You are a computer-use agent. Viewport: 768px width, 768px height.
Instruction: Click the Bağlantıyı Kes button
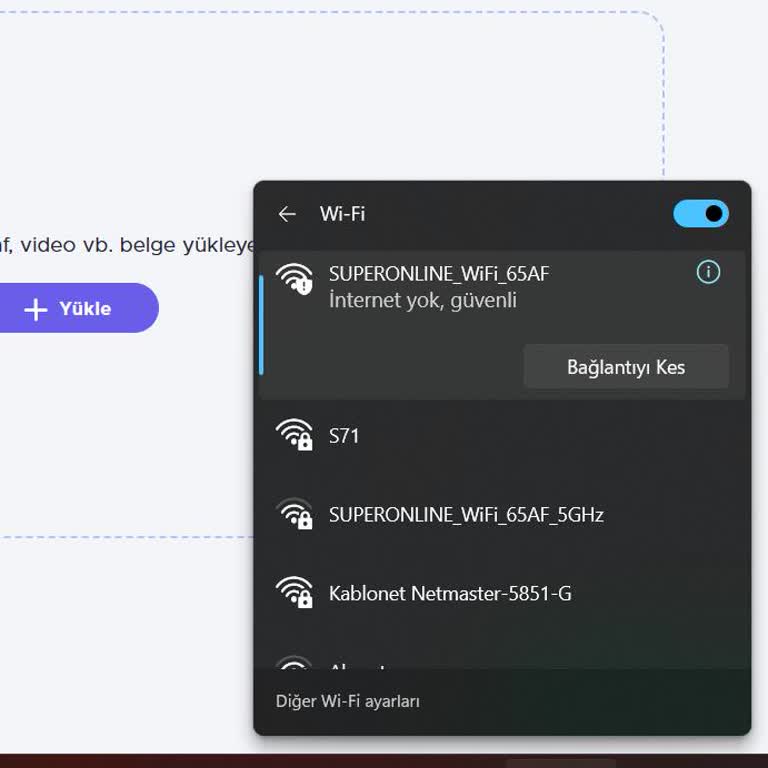(x=626, y=367)
